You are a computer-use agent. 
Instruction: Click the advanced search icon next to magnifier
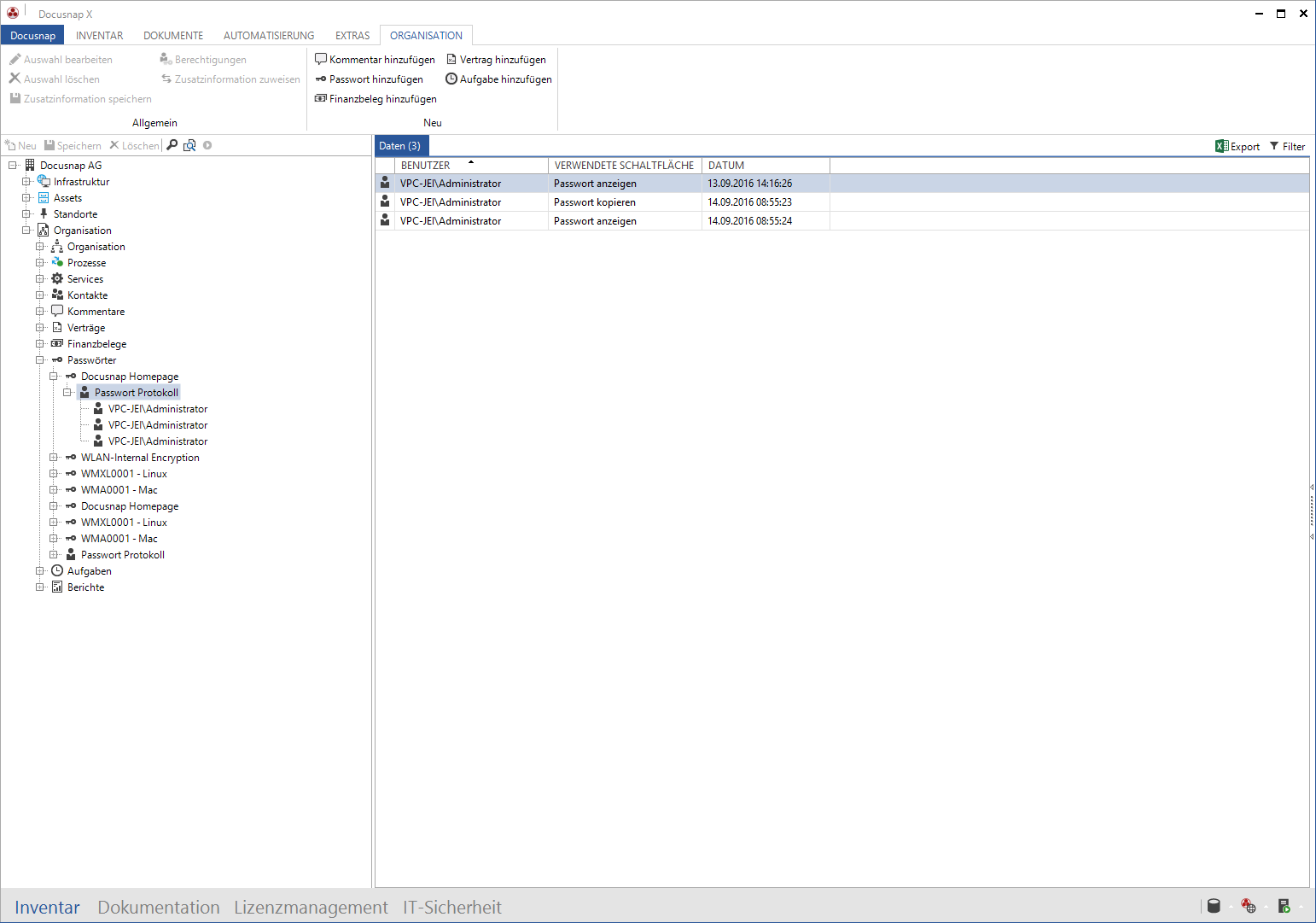tap(189, 145)
